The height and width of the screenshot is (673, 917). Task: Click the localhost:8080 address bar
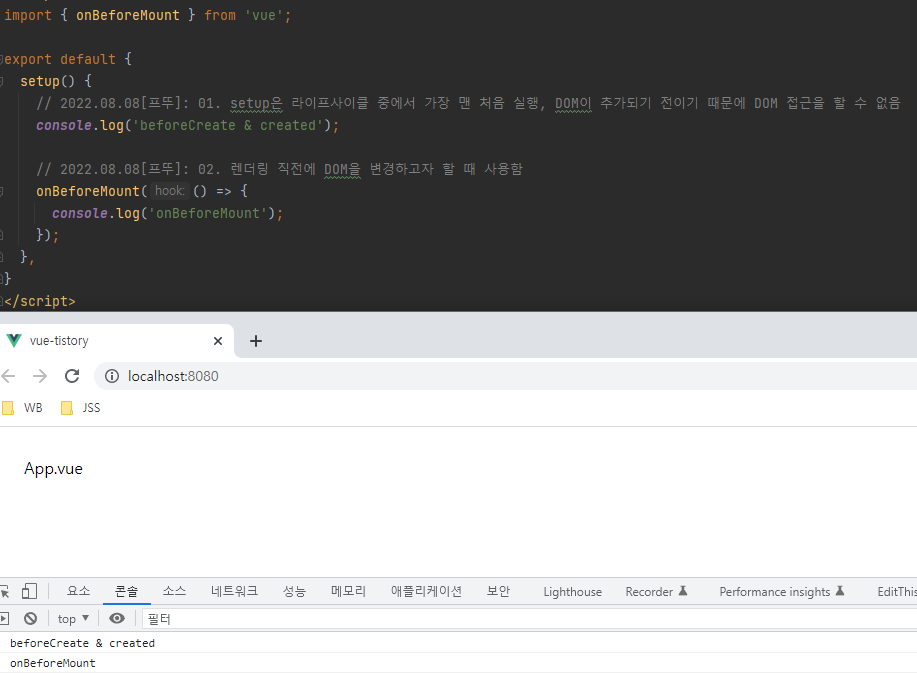click(505, 376)
